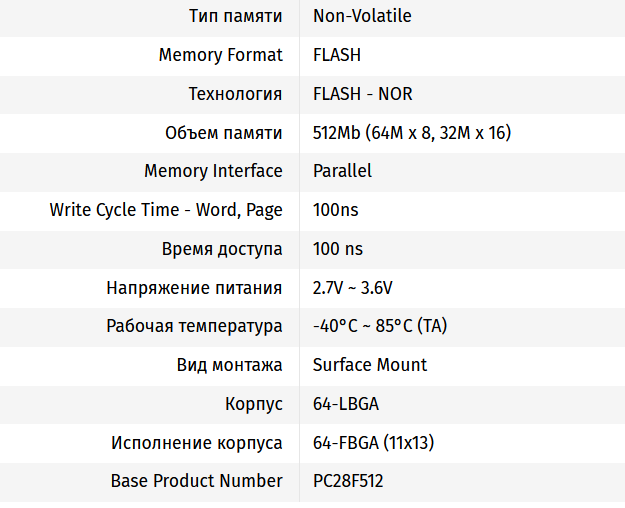
Task: Click the 'Технология' label
Action: [235, 94]
